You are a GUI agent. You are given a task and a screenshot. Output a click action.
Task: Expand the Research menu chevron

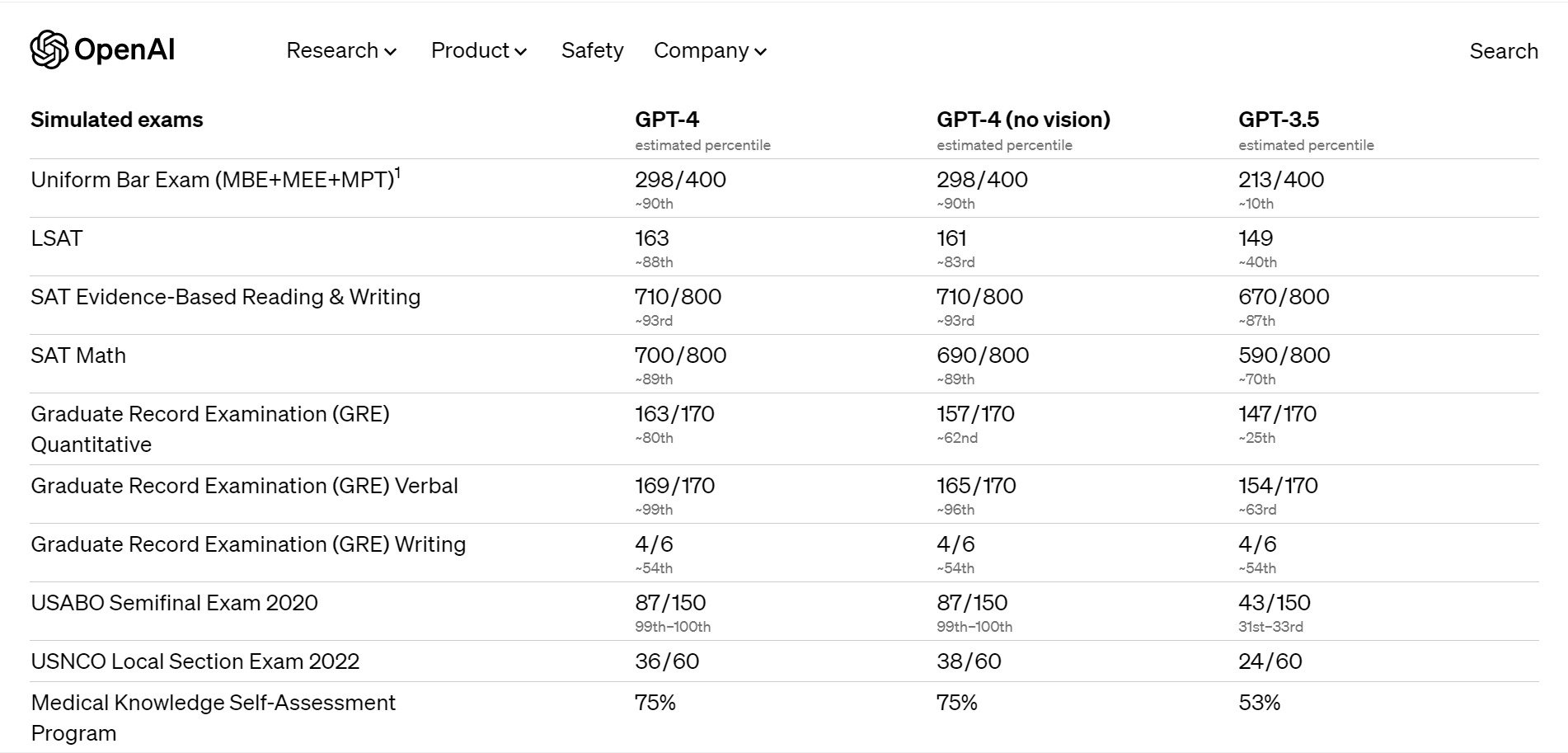point(391,52)
